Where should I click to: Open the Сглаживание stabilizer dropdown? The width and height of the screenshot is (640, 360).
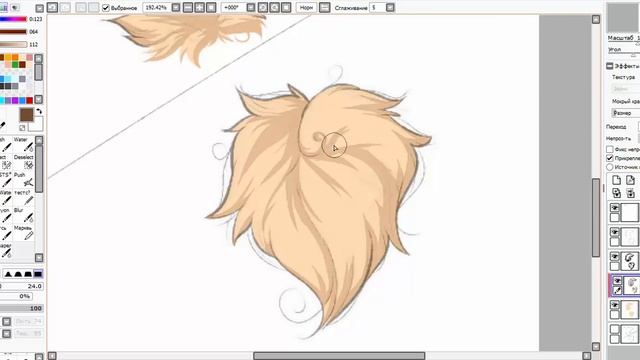pyautogui.click(x=390, y=7)
